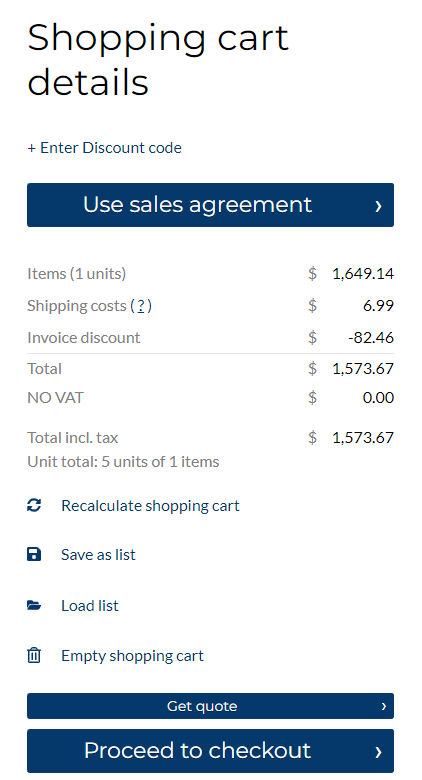Click the circular arrows recalculate icon
Viewport: 422px width, 780px height.
click(34, 505)
